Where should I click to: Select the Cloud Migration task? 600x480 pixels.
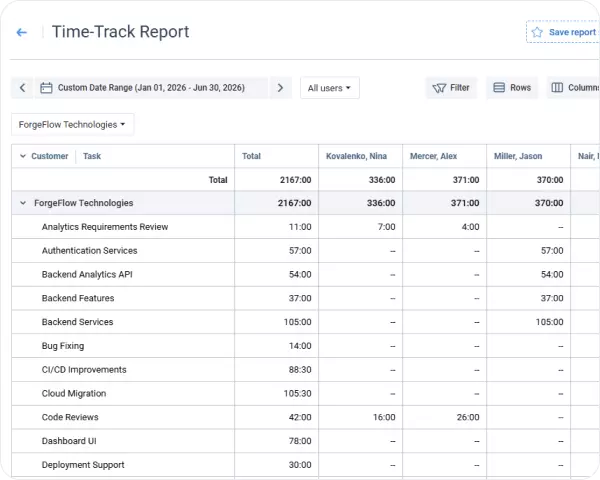tap(74, 393)
